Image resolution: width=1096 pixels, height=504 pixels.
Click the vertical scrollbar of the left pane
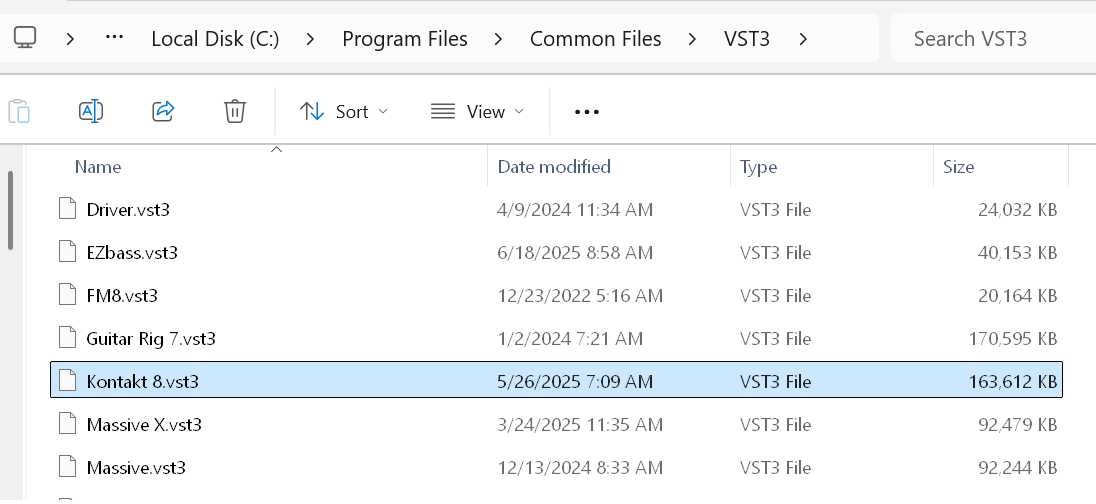point(10,210)
